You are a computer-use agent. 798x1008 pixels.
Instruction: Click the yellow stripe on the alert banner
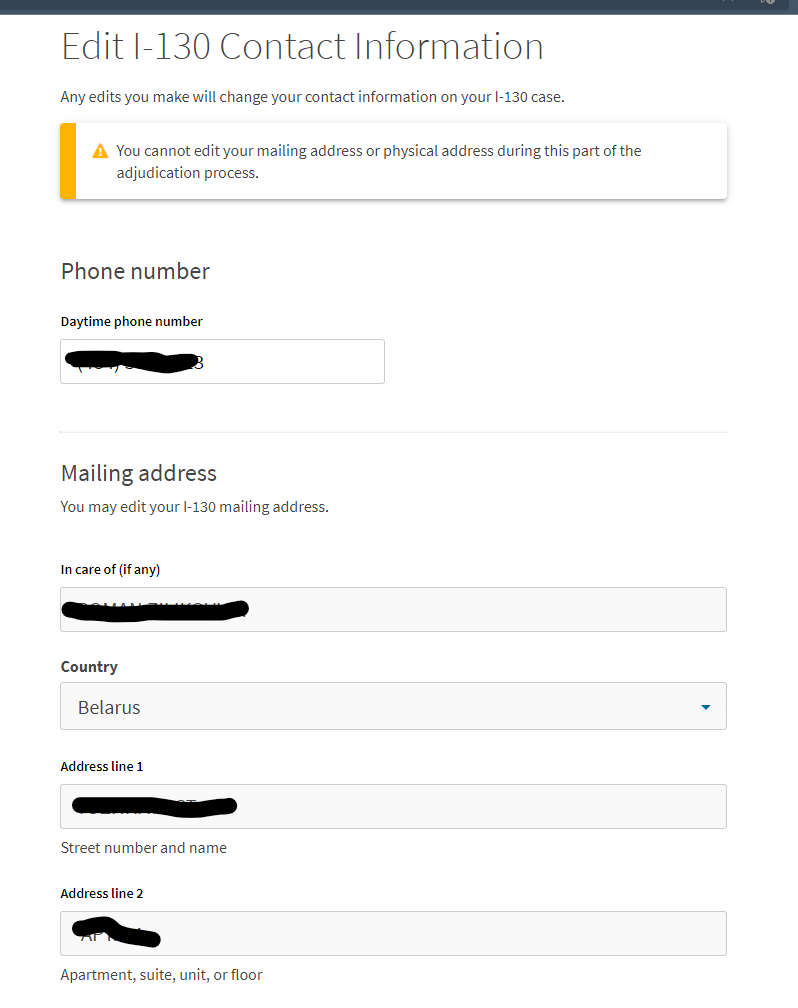click(68, 161)
